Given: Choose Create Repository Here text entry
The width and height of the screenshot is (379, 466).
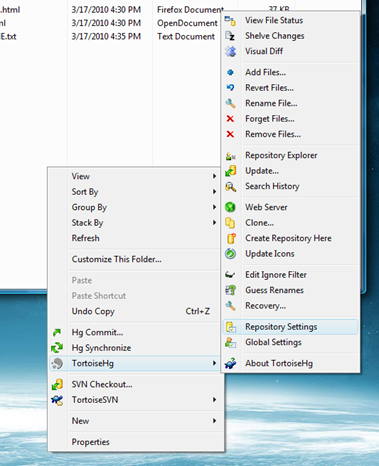Looking at the screenshot, I should click(x=288, y=238).
